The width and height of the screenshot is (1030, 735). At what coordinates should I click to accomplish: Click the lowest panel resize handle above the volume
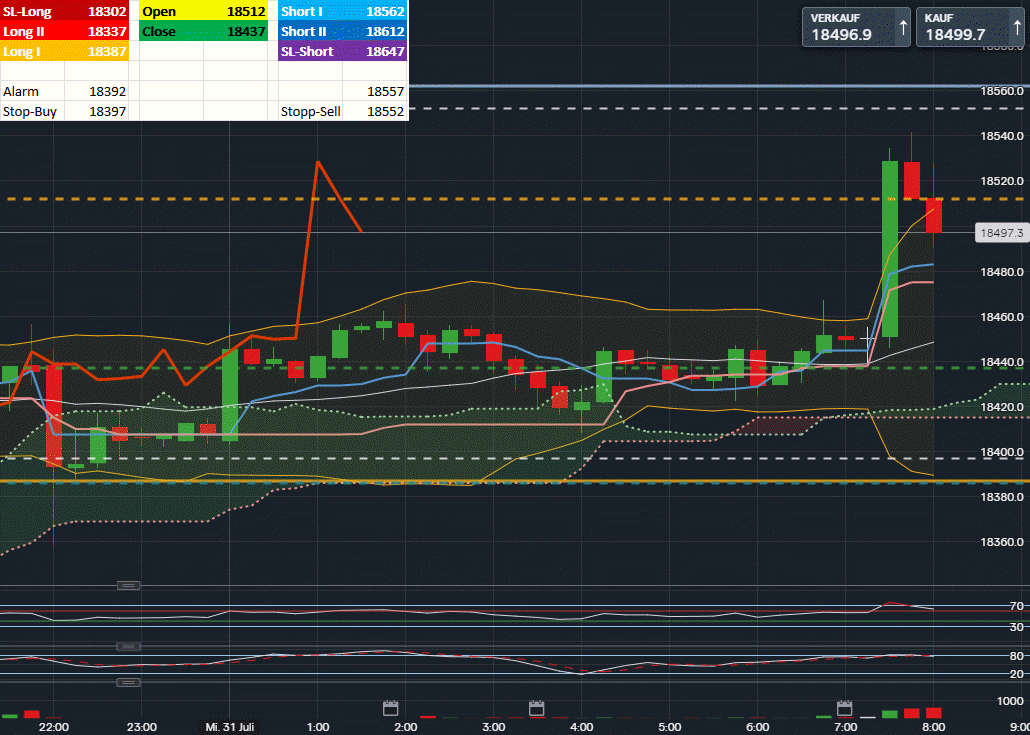pos(128,682)
